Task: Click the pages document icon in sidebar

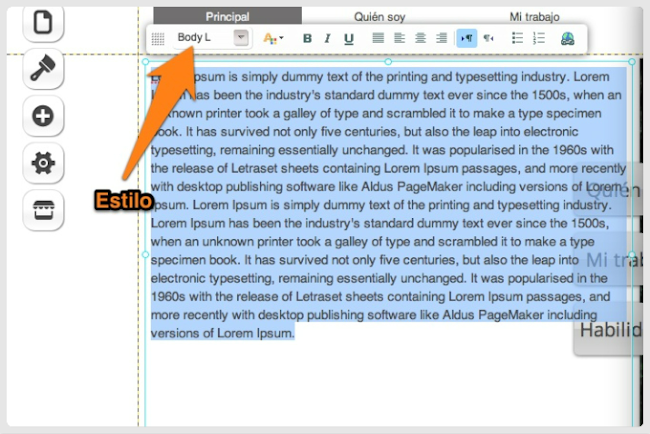Action: tap(43, 21)
